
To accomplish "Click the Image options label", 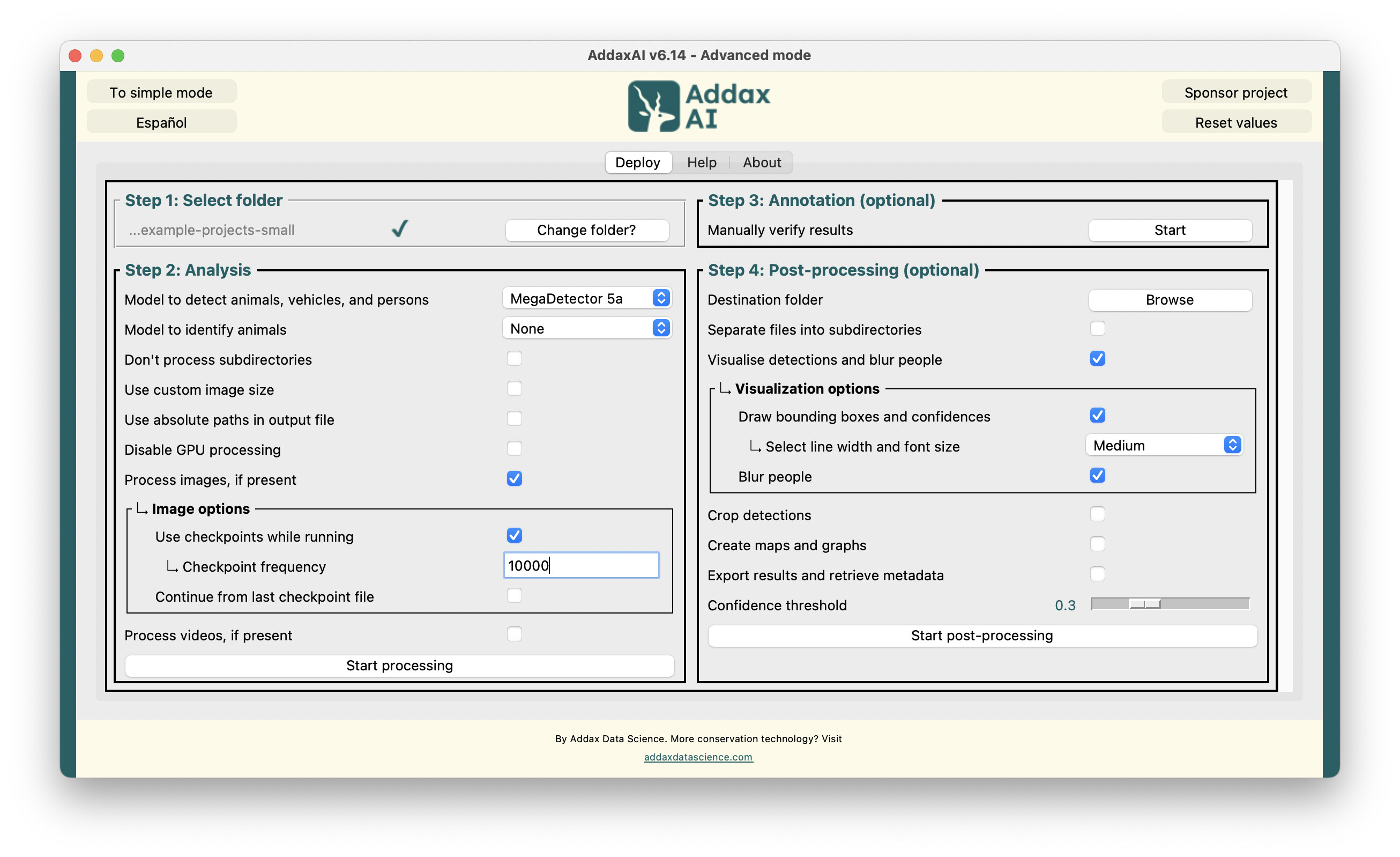I will click(x=201, y=508).
